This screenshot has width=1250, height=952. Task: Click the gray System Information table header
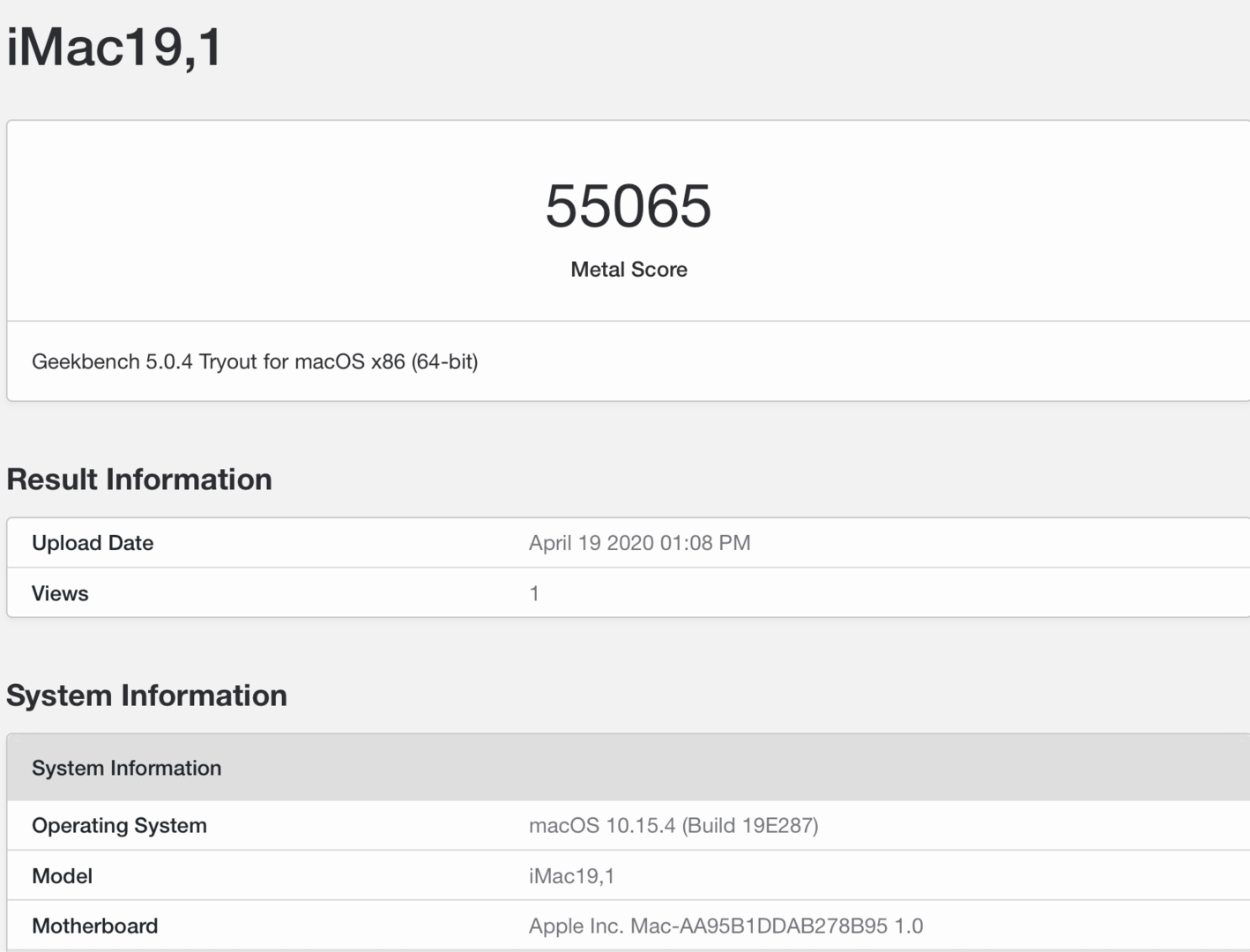pyautogui.click(x=127, y=768)
